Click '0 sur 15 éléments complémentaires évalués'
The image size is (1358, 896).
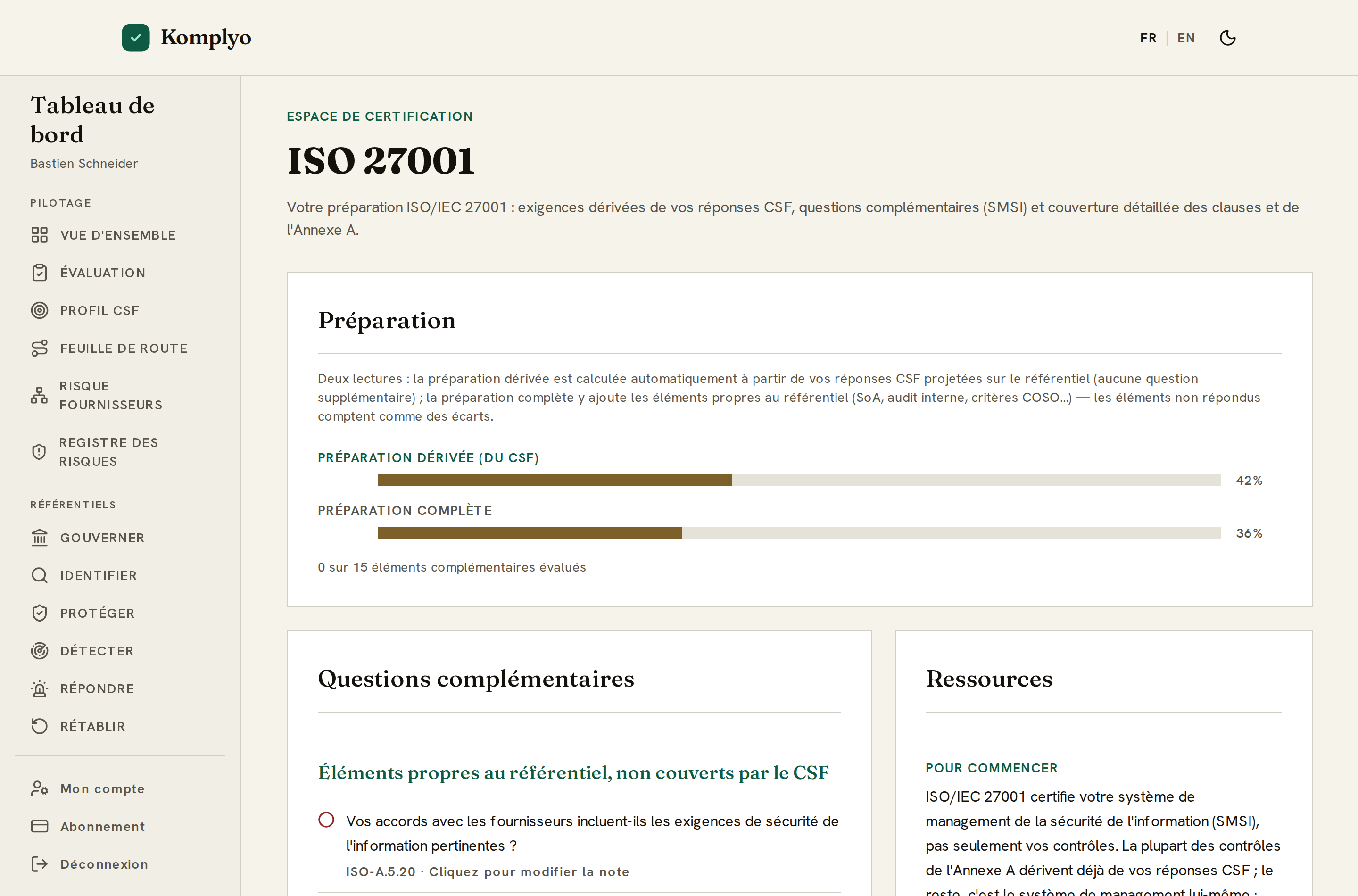click(452, 567)
